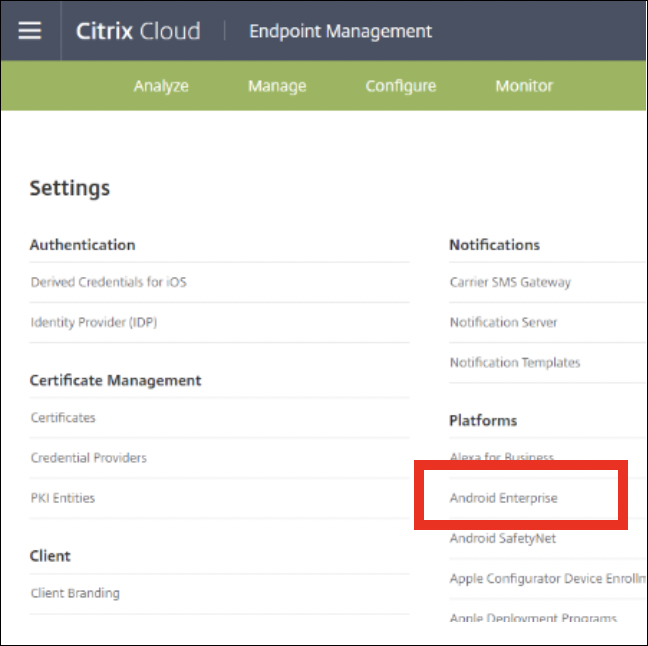Open Notification Server settings
Viewport: 648px width, 646px height.
click(x=503, y=322)
